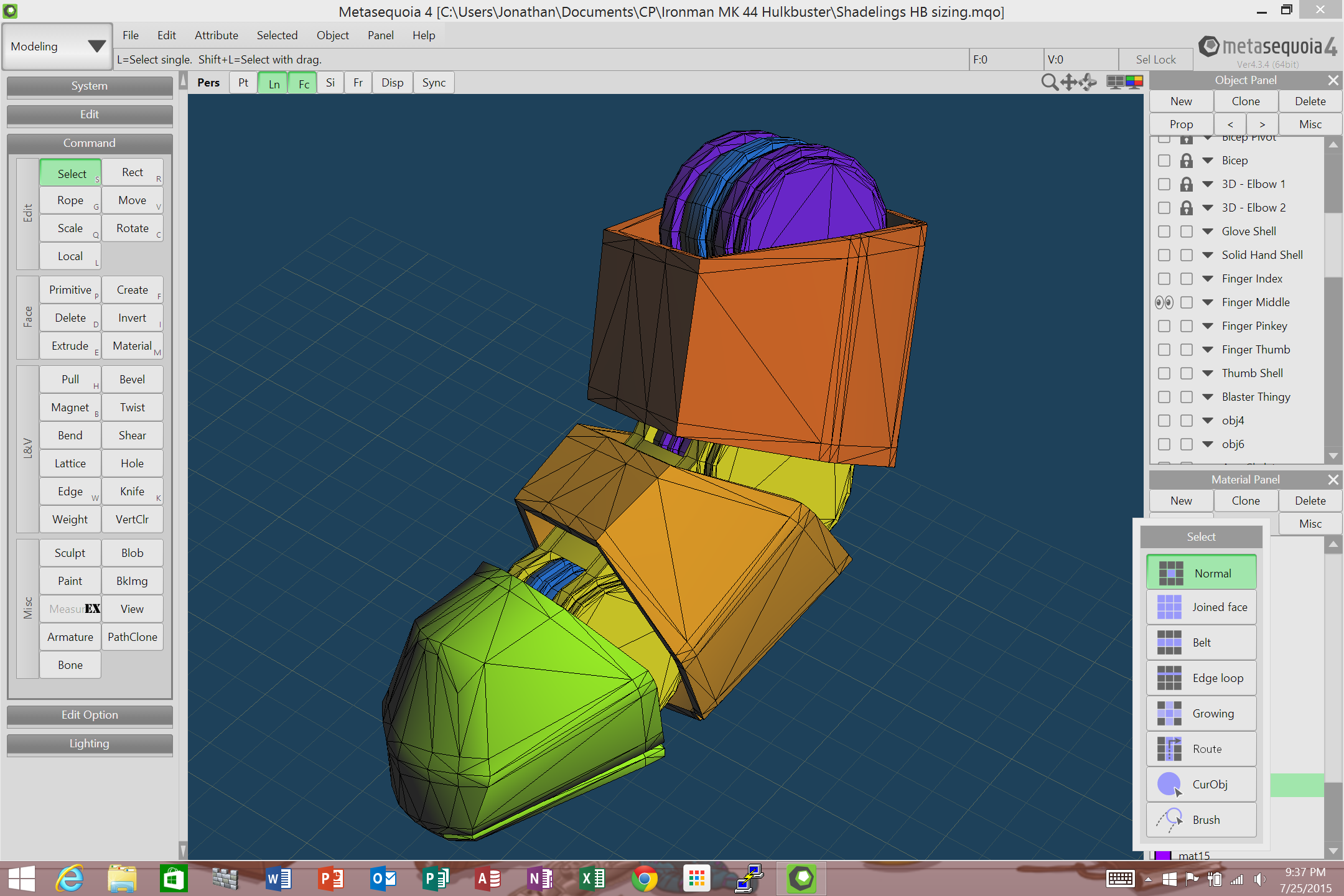Toggle visibility of Finger Middle object
The image size is (1344, 896).
[1164, 302]
